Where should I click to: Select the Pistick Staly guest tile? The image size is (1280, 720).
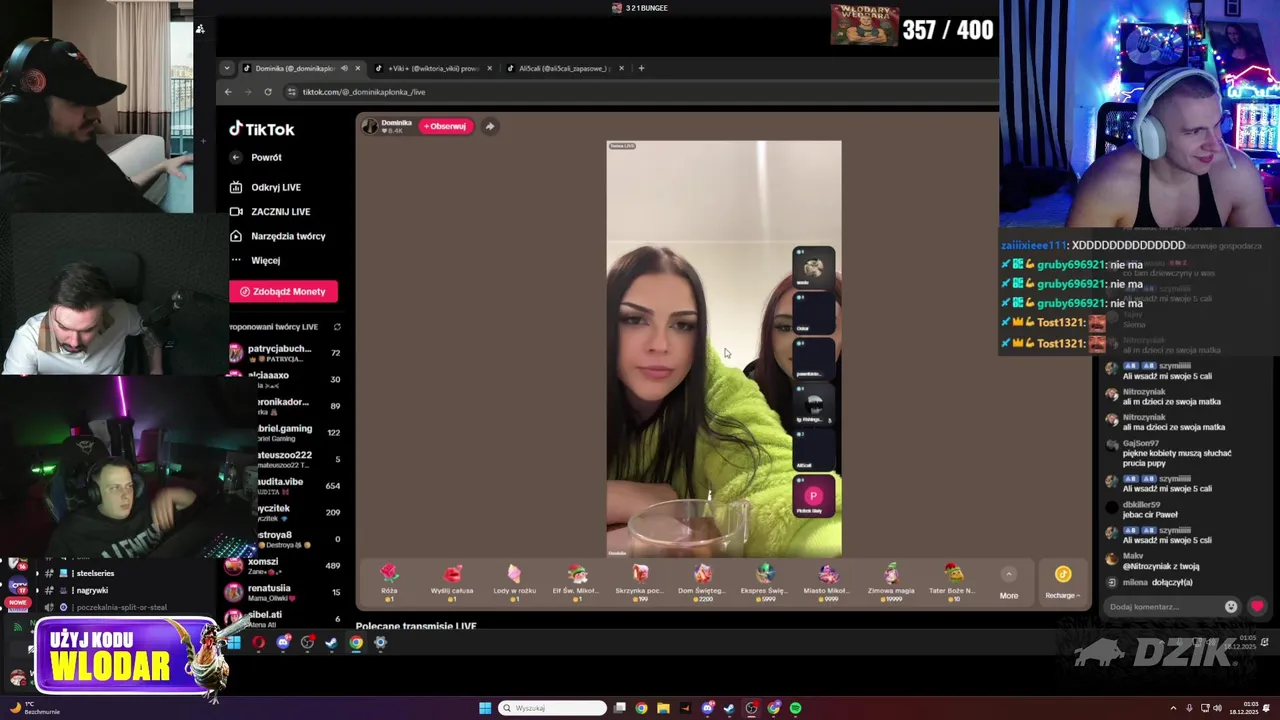click(813, 497)
